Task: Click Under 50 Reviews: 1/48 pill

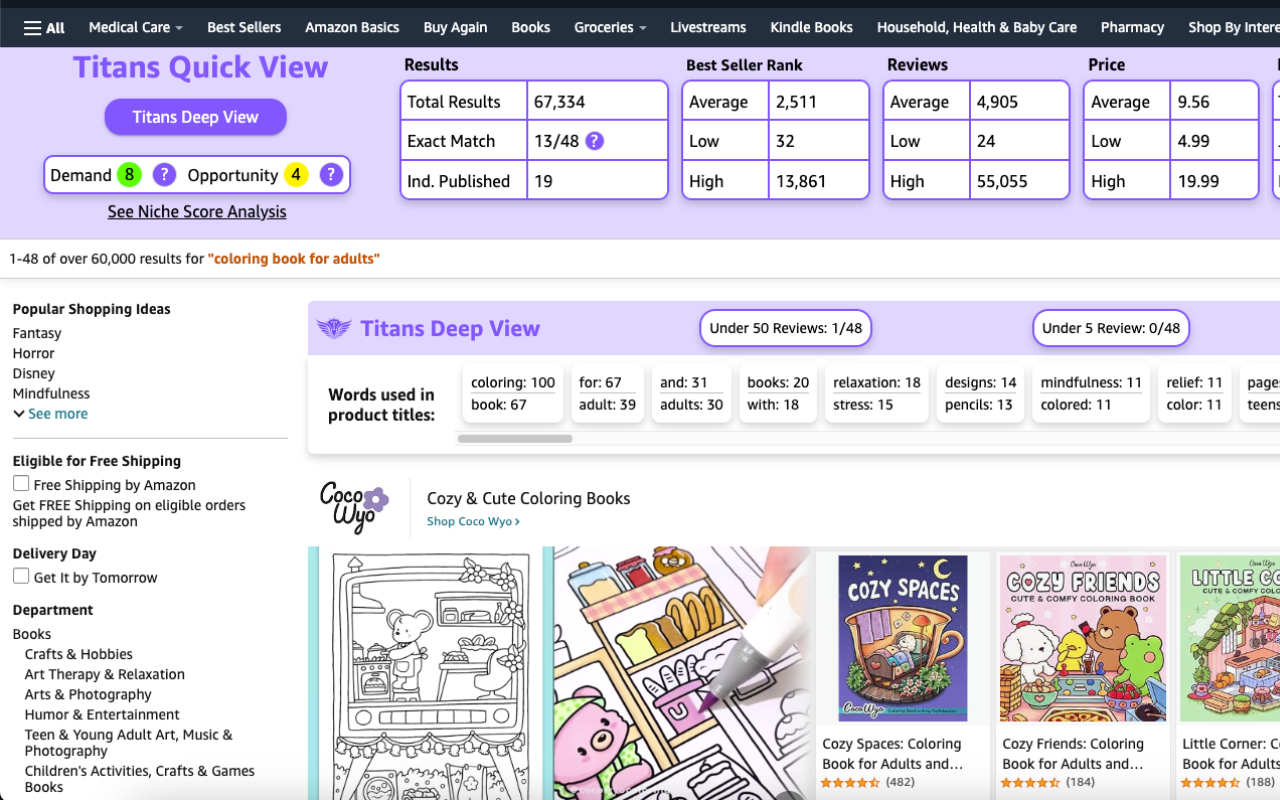Action: coord(786,328)
